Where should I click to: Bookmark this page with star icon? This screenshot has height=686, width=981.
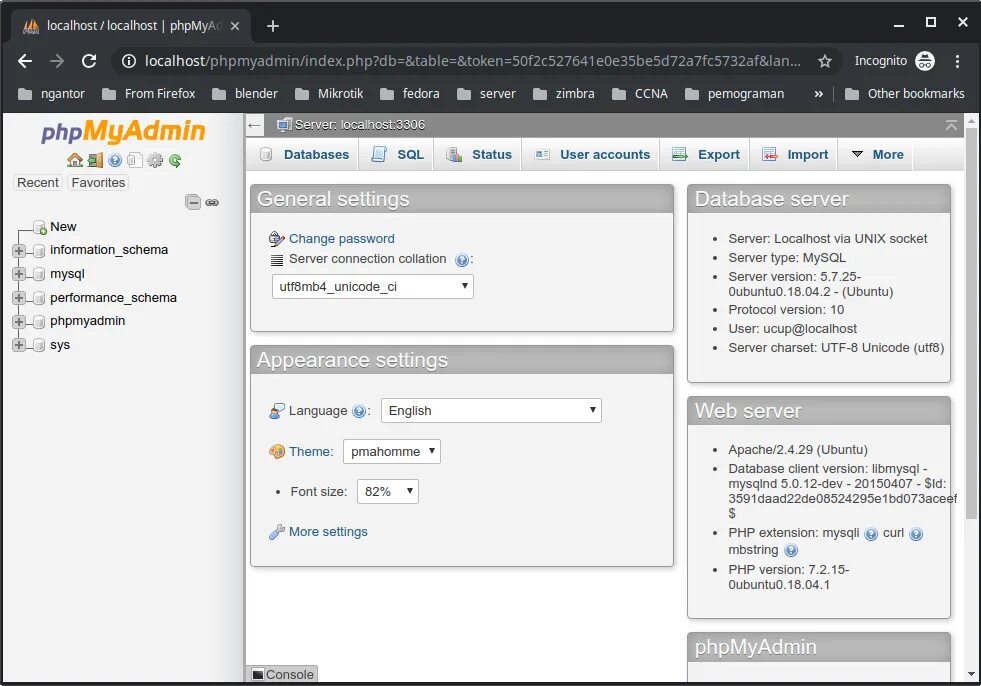tap(825, 61)
